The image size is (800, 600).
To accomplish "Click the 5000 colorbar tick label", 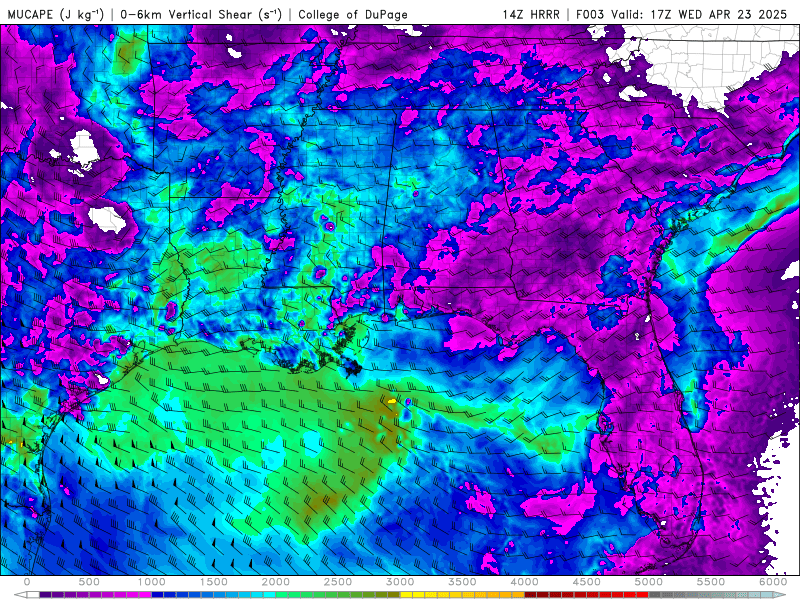I will [648, 582].
